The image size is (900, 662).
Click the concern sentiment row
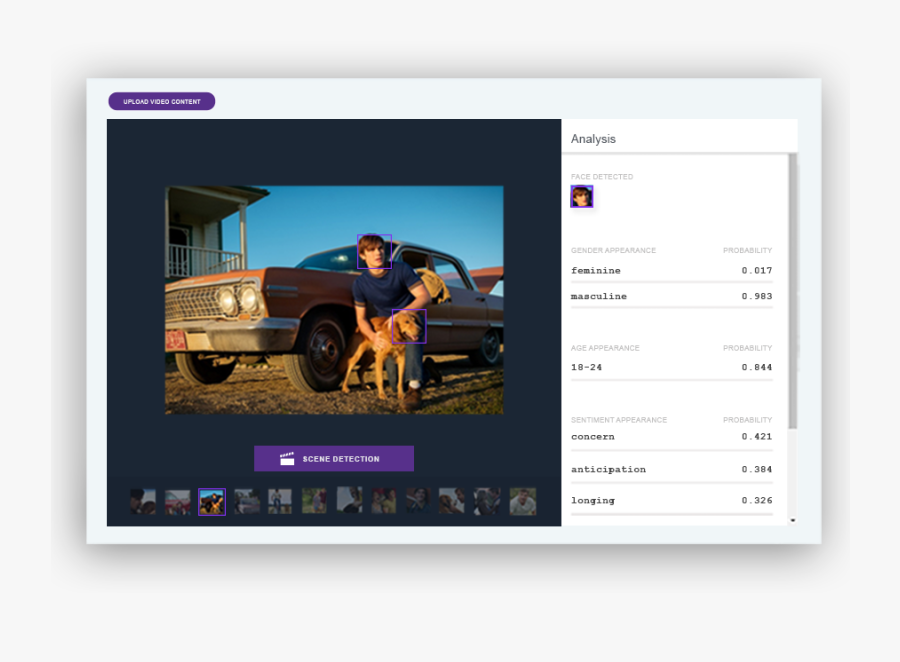point(671,437)
